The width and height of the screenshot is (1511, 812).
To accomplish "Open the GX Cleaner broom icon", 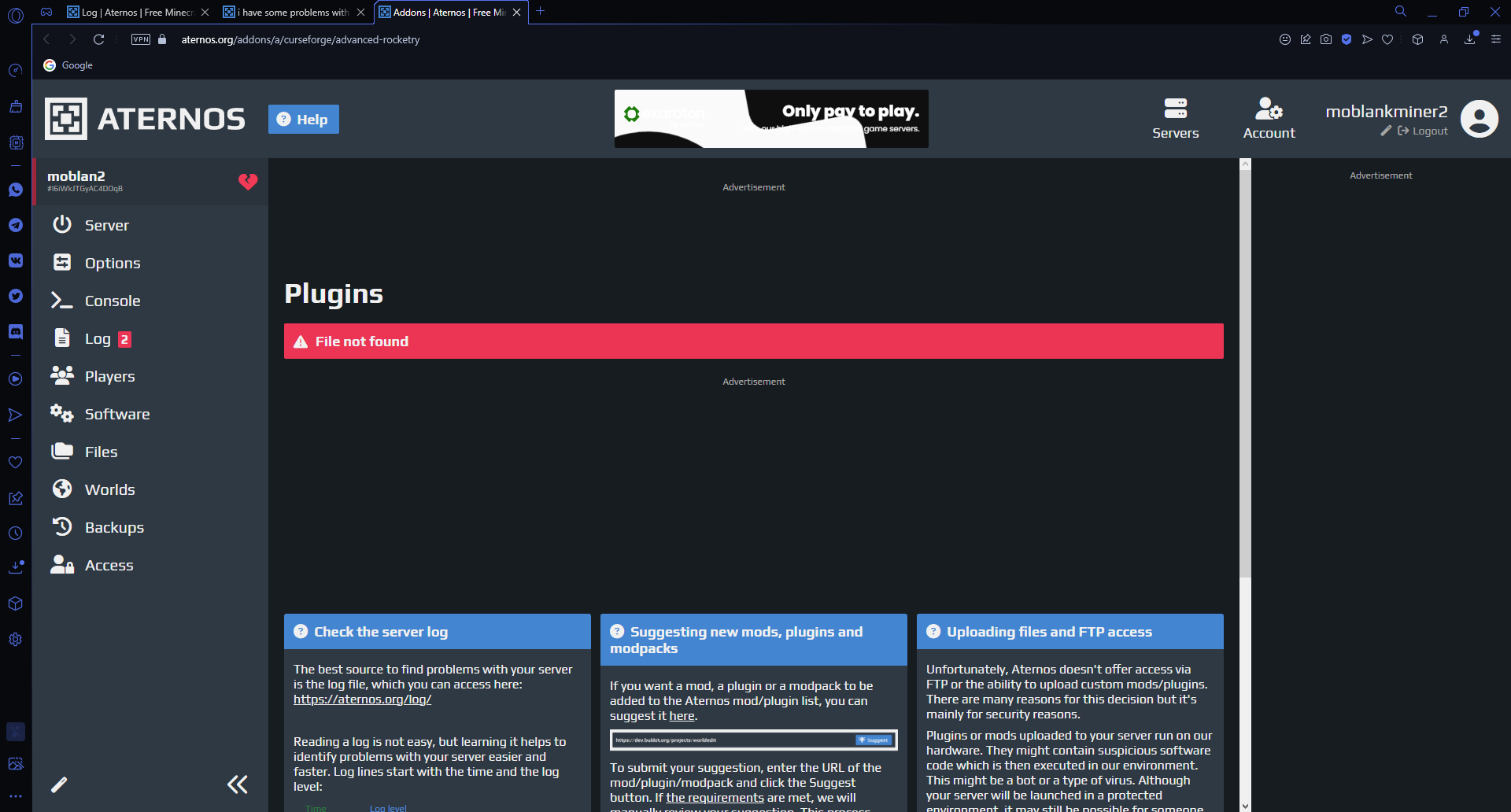I will click(16, 106).
